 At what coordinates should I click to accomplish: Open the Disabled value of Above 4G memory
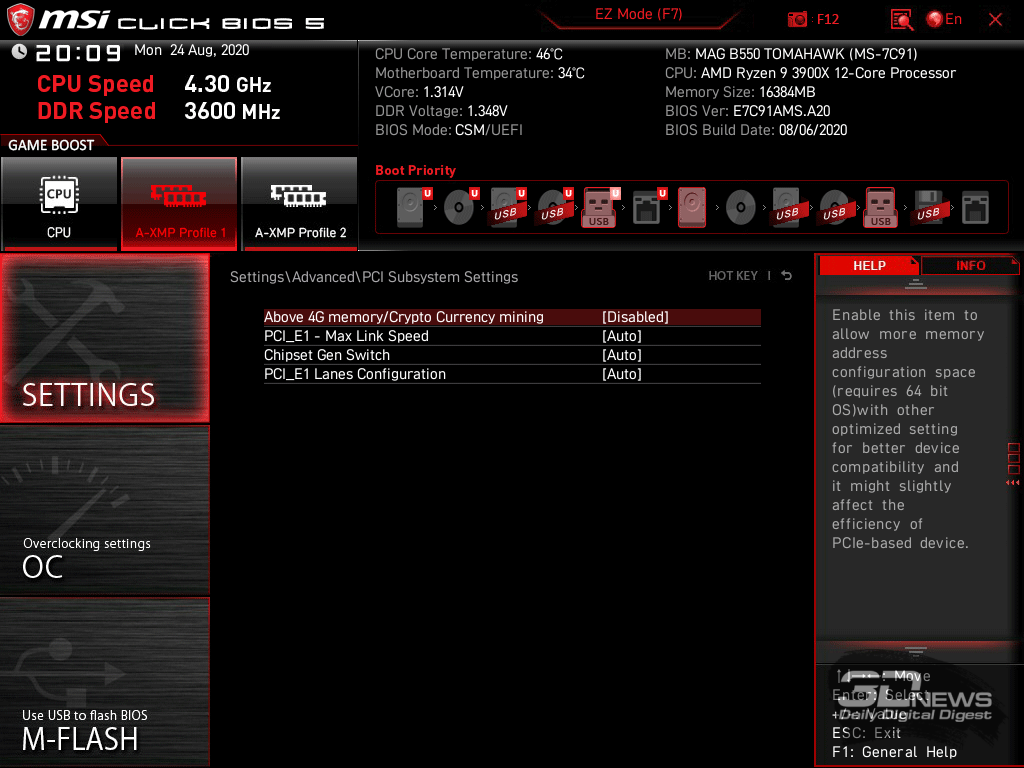pyautogui.click(x=635, y=317)
